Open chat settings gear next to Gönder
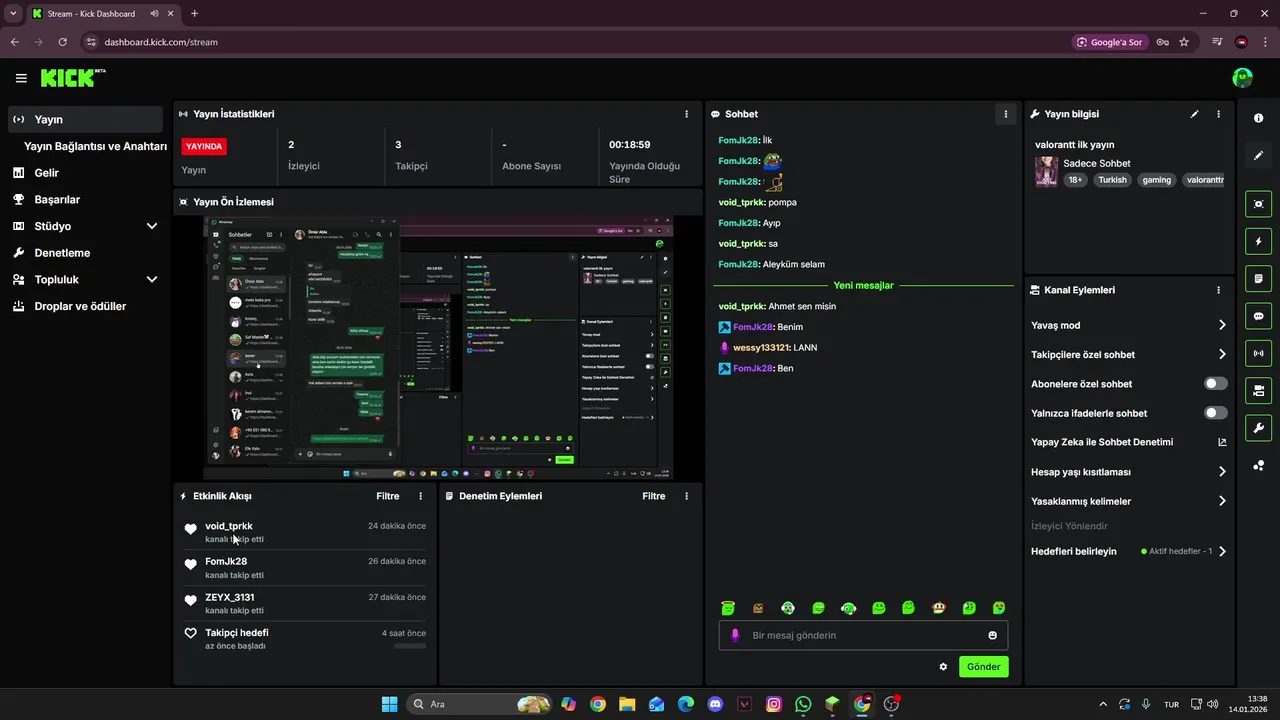 [x=943, y=667]
